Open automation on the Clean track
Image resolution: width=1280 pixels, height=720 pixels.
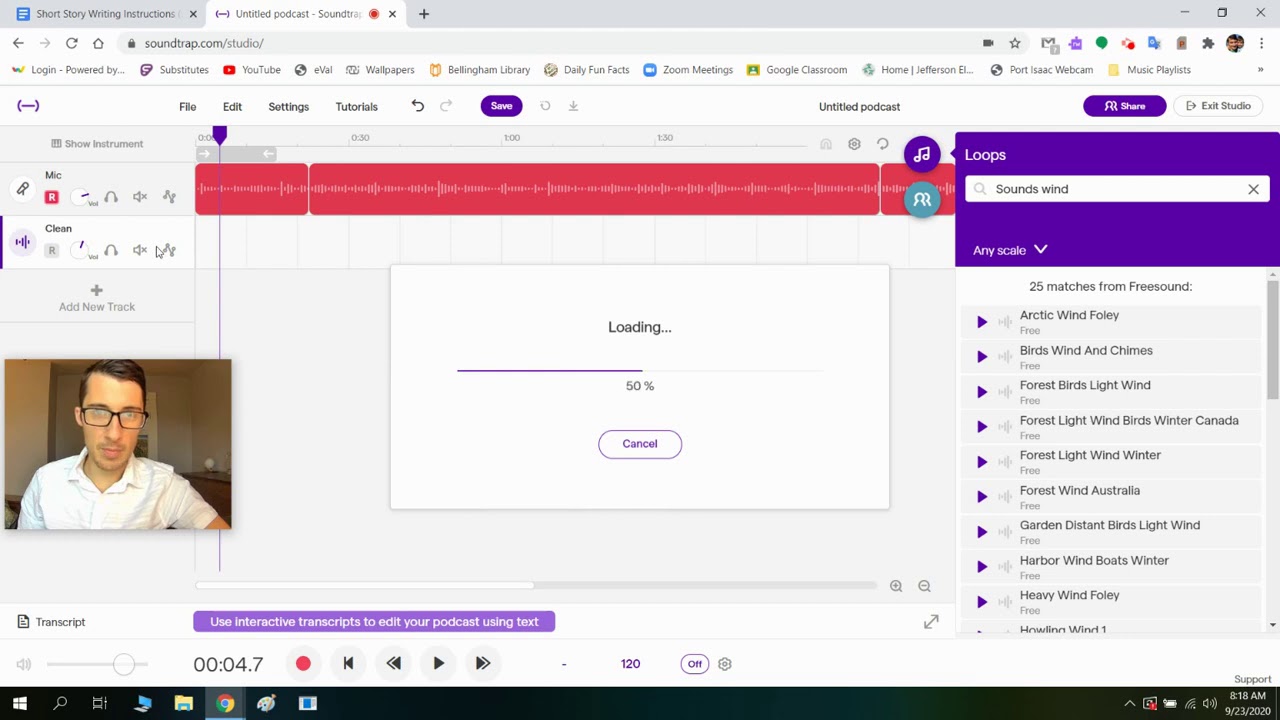[x=169, y=250]
